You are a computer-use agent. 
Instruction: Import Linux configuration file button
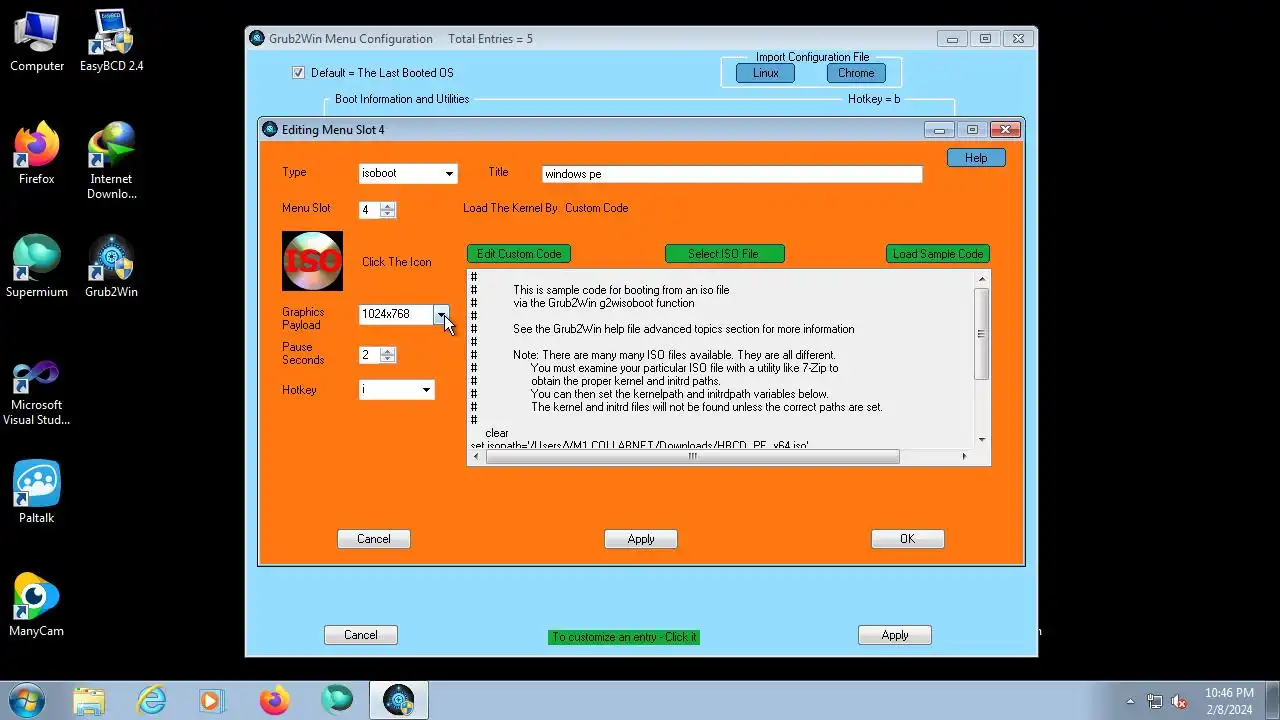[x=766, y=73]
